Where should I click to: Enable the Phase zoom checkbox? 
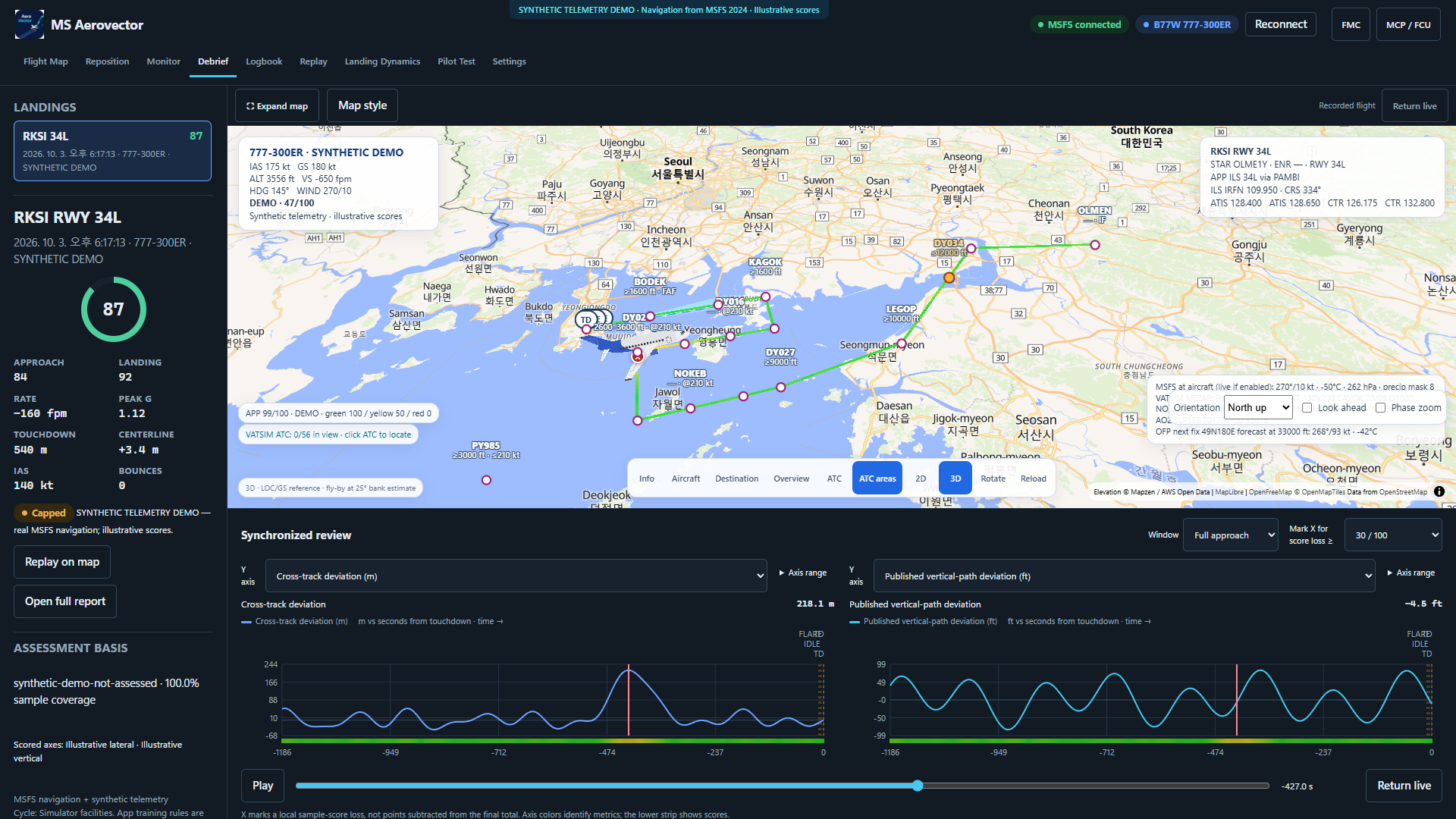coord(1380,407)
